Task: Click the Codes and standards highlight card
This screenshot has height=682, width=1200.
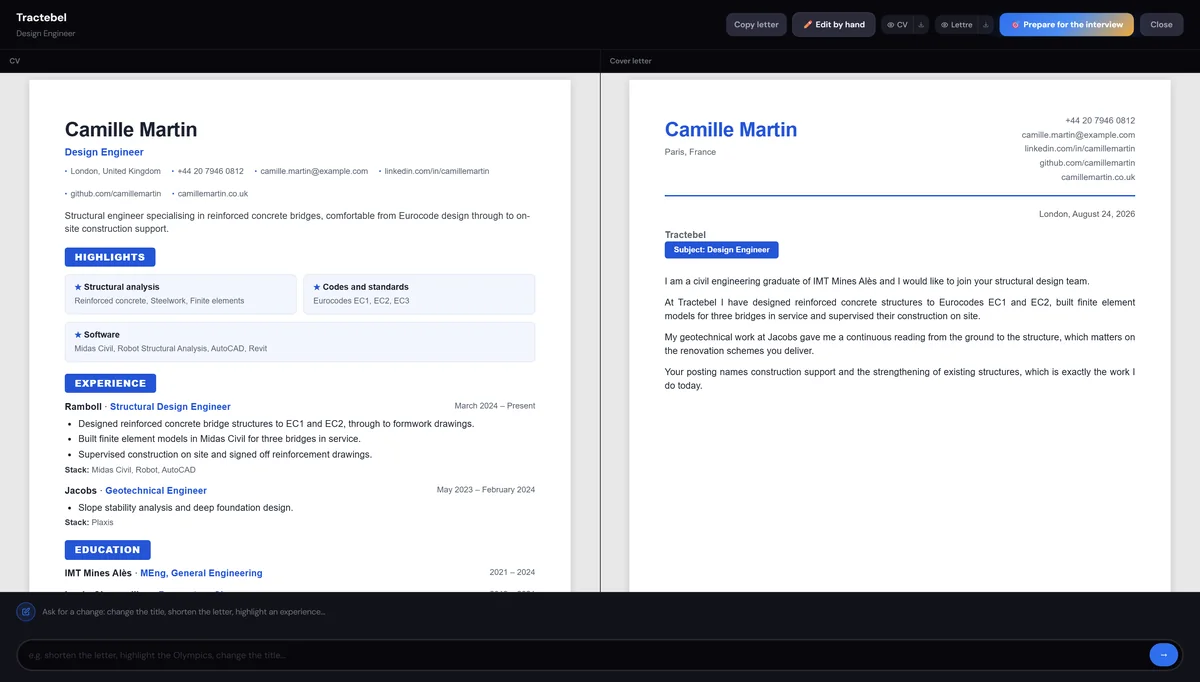Action: 419,294
